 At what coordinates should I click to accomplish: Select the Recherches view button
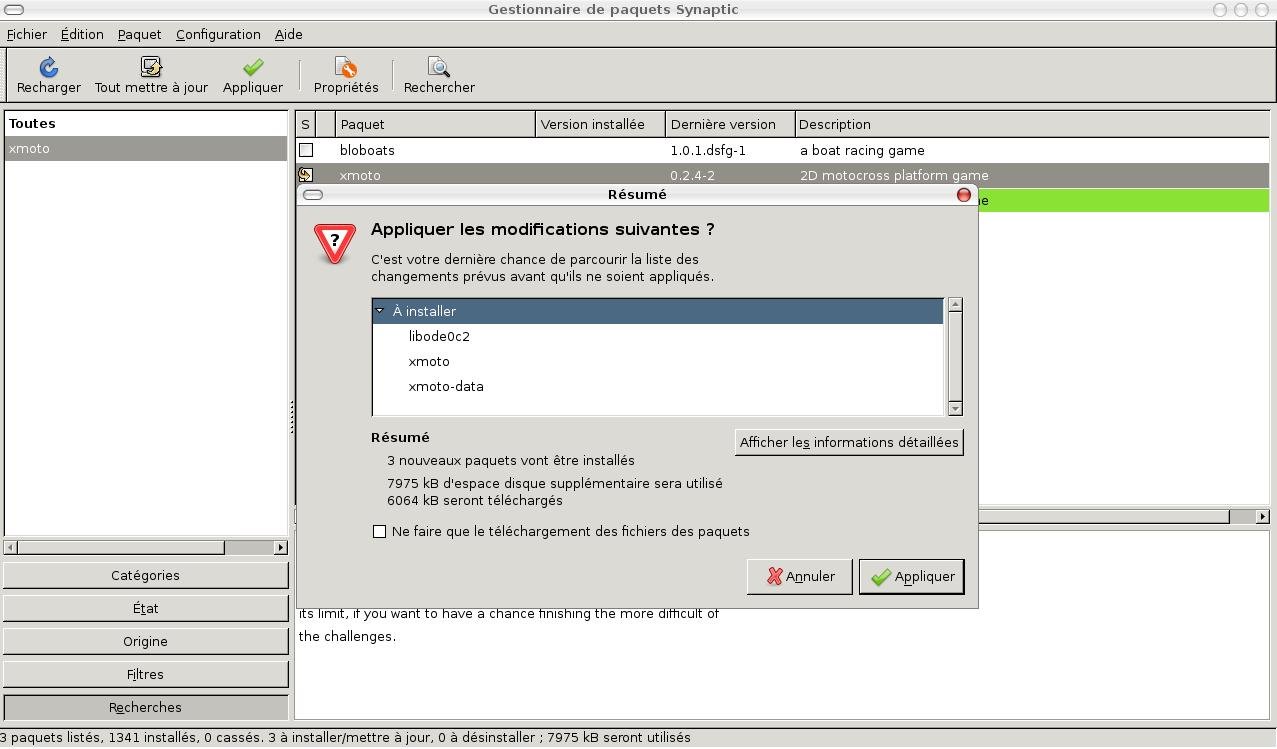(146, 707)
